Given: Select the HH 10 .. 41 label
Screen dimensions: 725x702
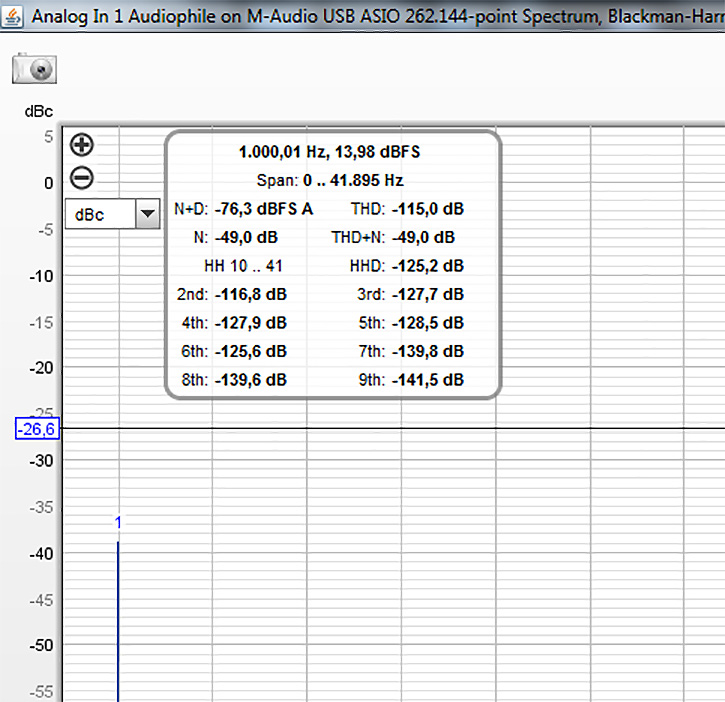Looking at the screenshot, I should pos(243,266).
